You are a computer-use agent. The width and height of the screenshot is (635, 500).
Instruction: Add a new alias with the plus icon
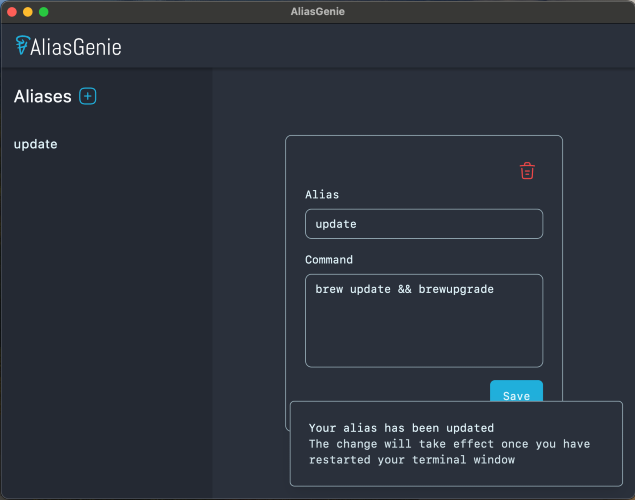[87, 96]
